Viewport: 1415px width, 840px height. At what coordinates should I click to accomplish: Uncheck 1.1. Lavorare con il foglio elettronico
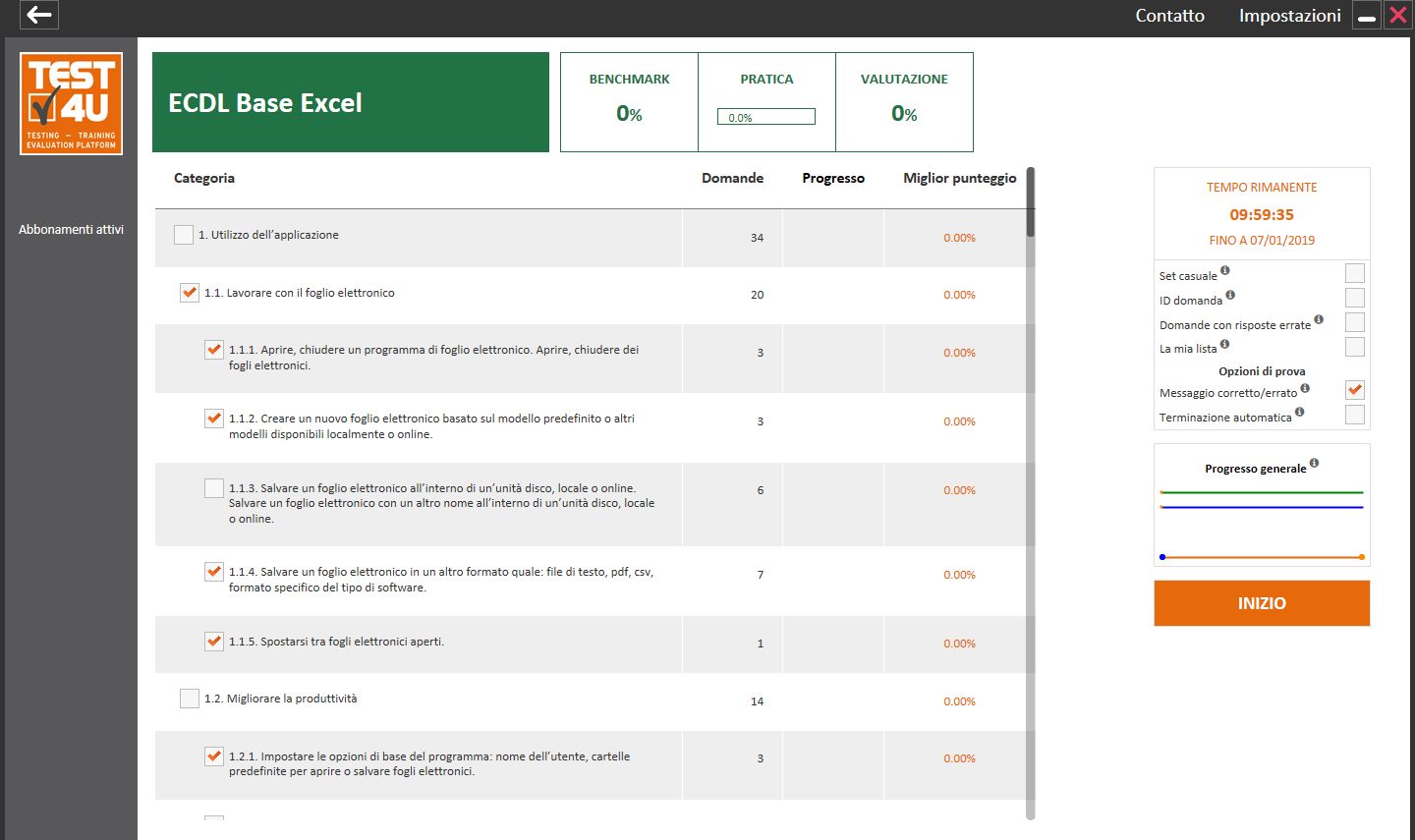pyautogui.click(x=190, y=293)
